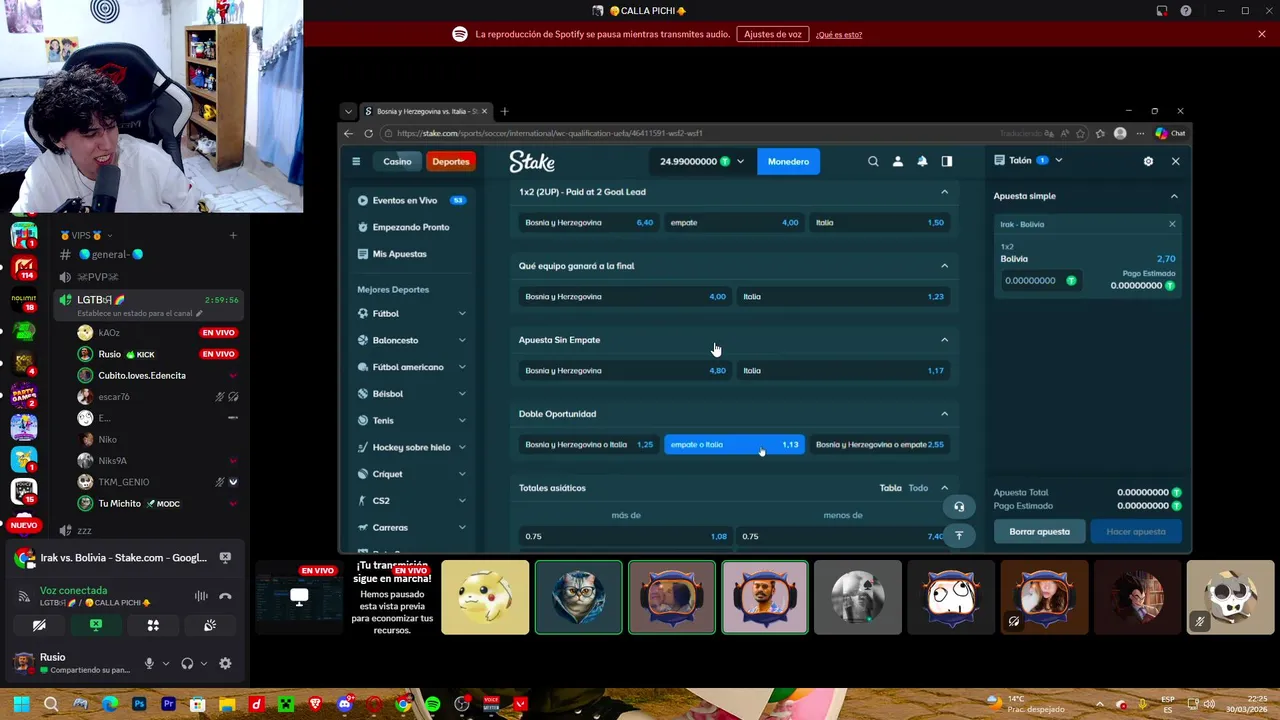Open Windows Start menu
The width and height of the screenshot is (1280, 720).
point(21,704)
